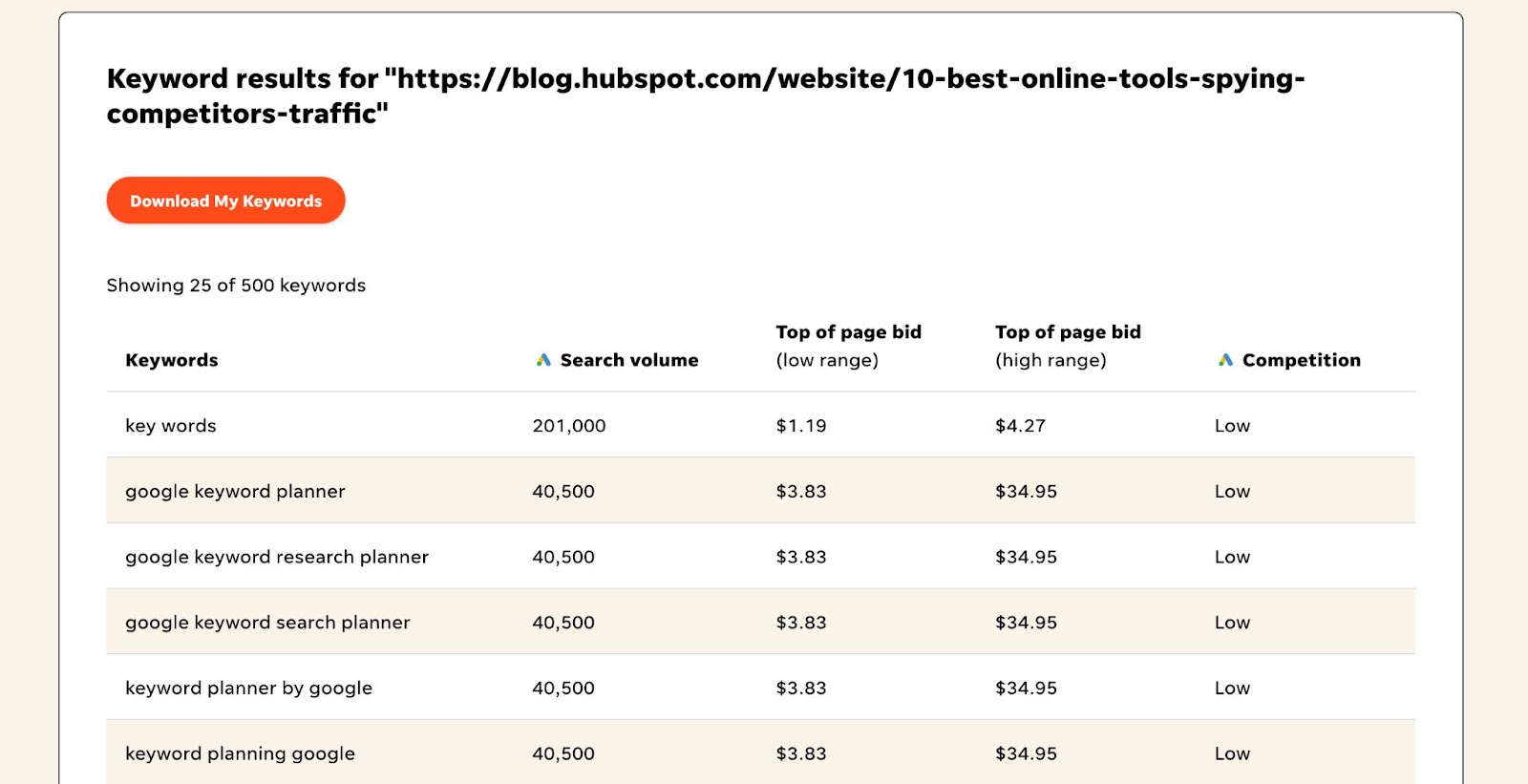
Task: Click the Google Ads icon beside Search volume
Action: coord(543,360)
